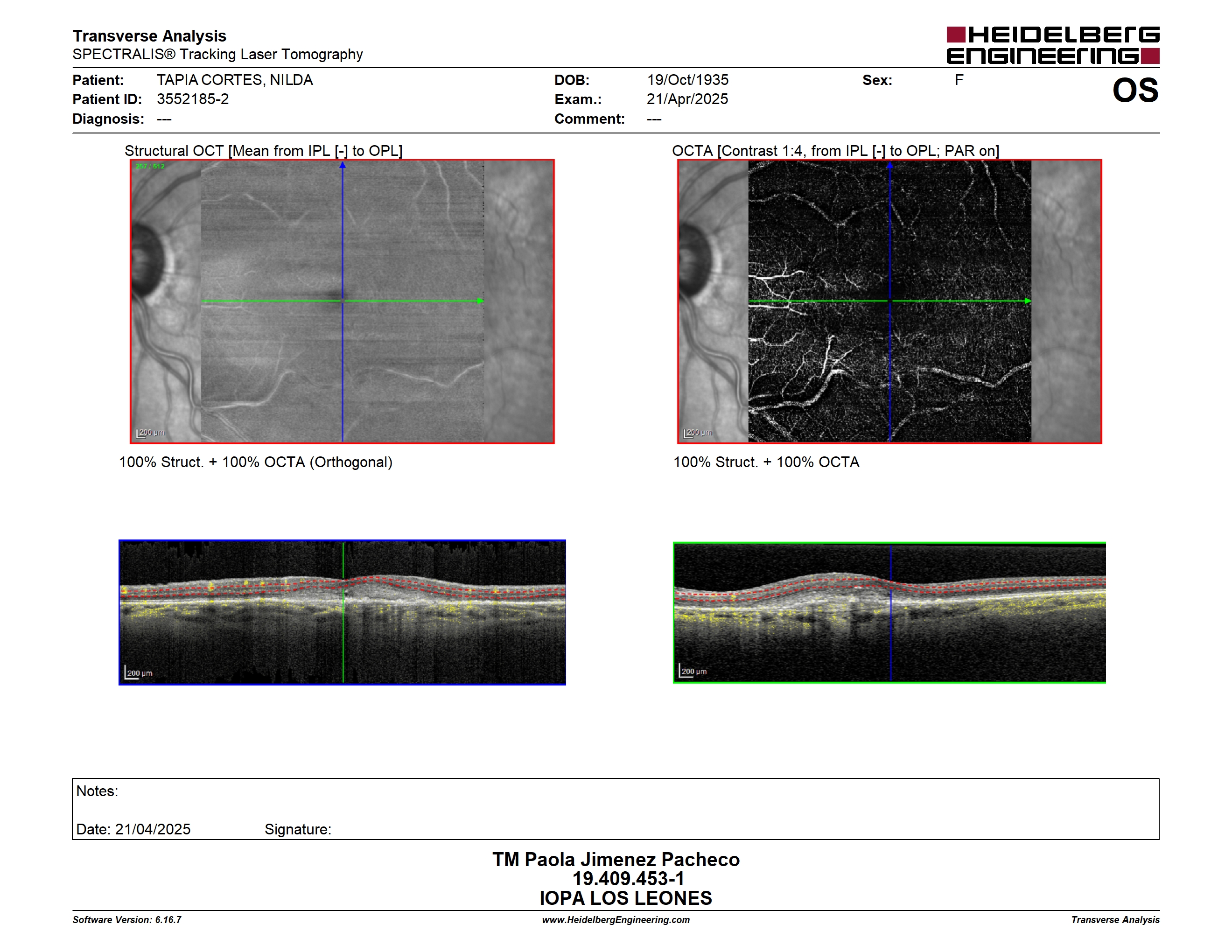Click the green '257 / 512' scan counter

tap(150, 167)
